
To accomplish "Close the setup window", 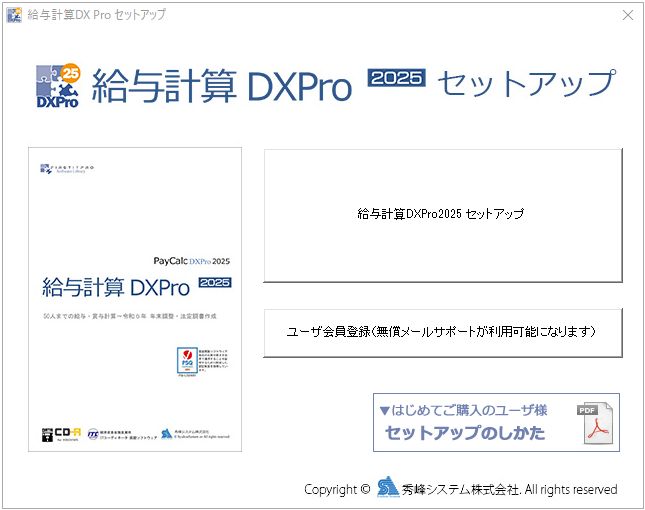I will (x=628, y=15).
